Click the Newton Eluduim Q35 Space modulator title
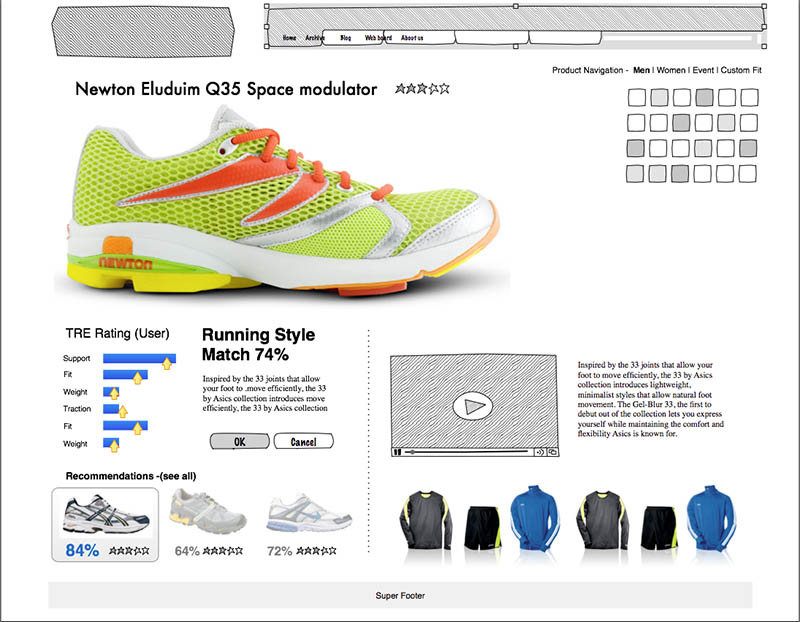The width and height of the screenshot is (800, 622). [226, 89]
